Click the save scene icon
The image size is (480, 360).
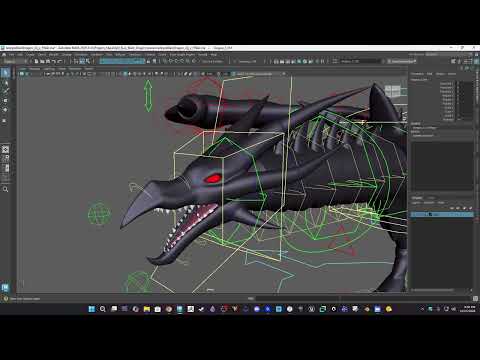48,61
